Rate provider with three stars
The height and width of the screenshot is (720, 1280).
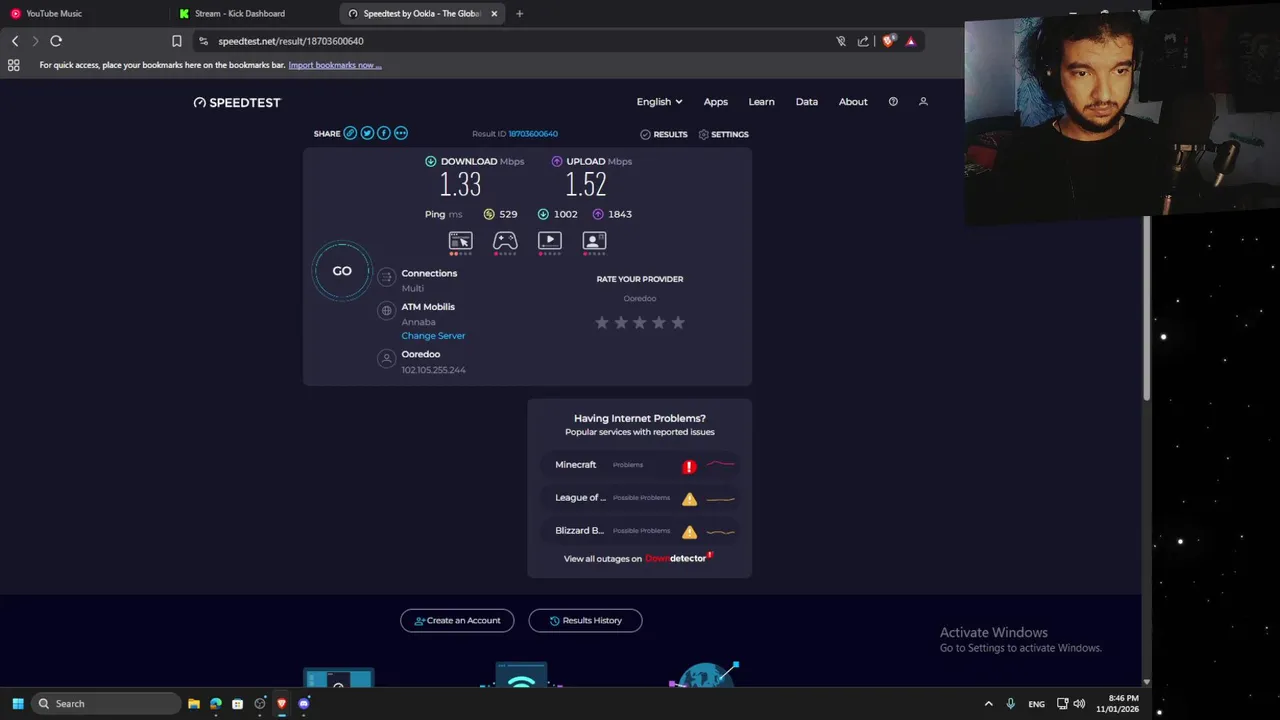640,322
